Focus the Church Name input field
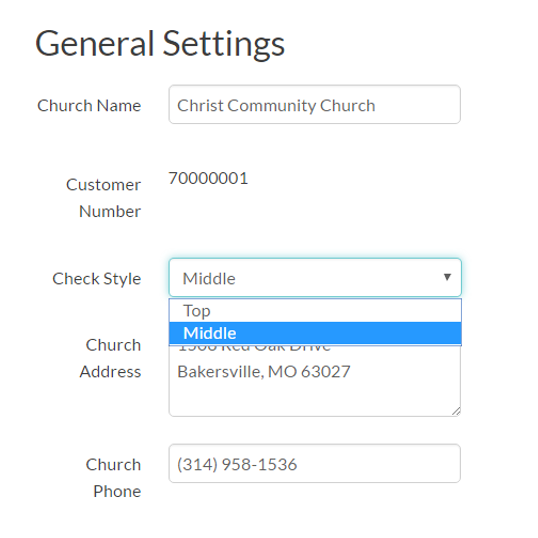The height and width of the screenshot is (538, 538). pyautogui.click(x=314, y=104)
